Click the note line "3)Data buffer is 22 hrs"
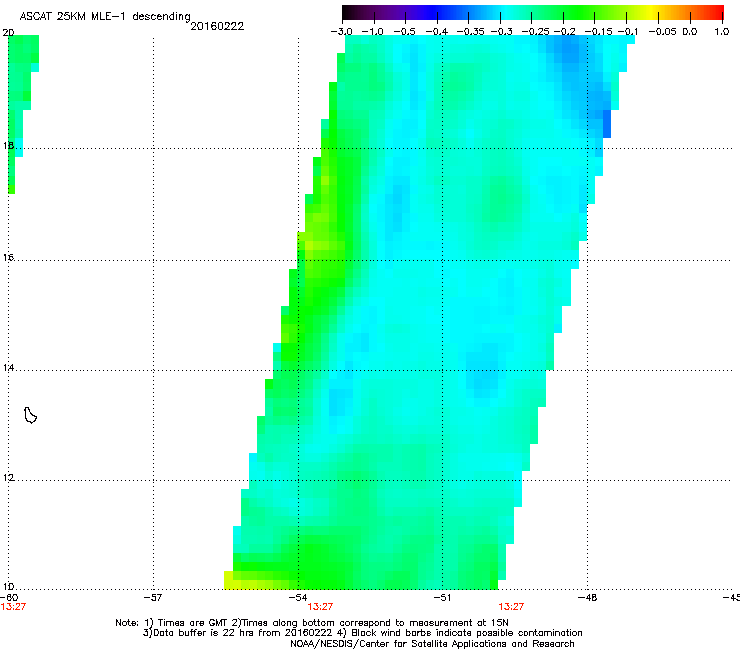Image resolution: width=740 pixels, height=650 pixels. 362,633
